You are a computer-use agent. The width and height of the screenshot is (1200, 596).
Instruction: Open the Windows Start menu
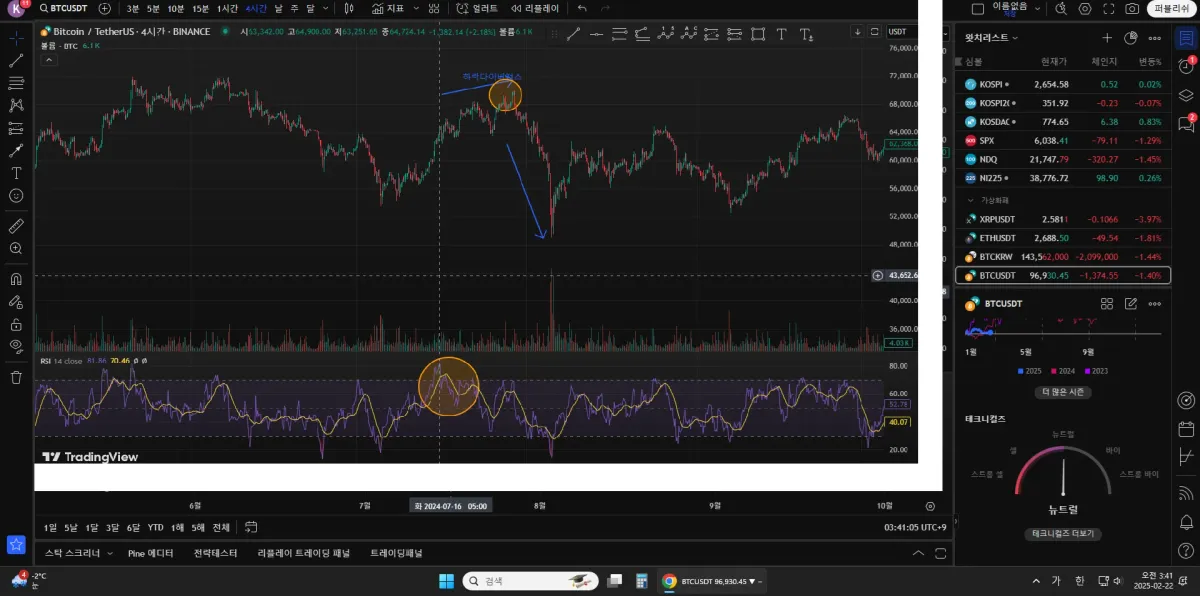[x=446, y=581]
